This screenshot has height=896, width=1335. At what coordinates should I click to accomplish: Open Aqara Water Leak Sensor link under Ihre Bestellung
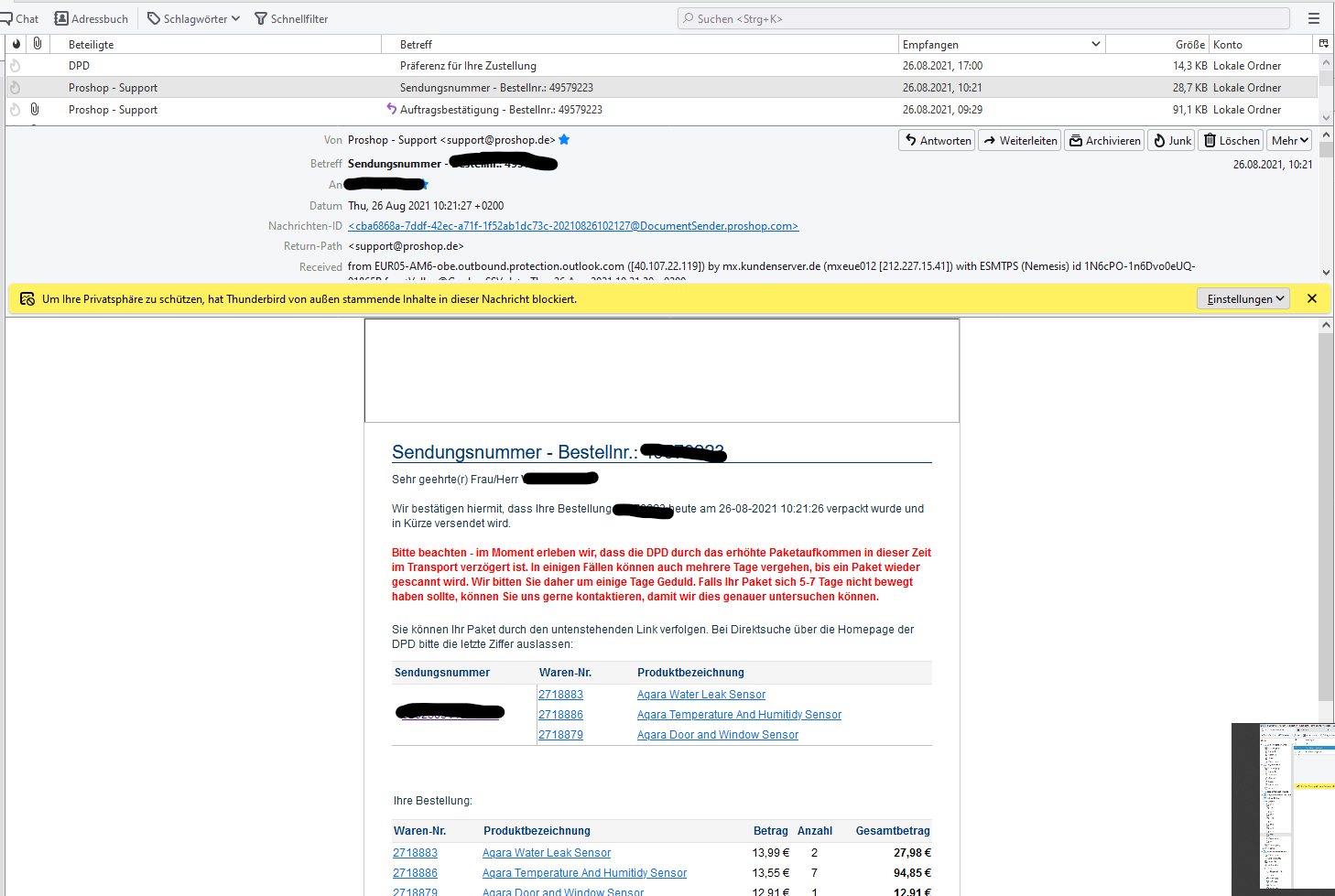(547, 853)
